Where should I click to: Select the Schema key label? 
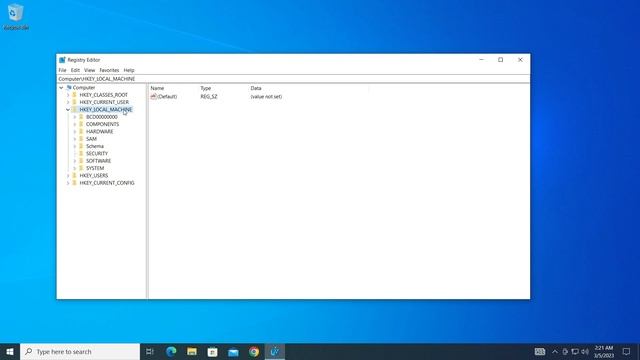(95, 147)
